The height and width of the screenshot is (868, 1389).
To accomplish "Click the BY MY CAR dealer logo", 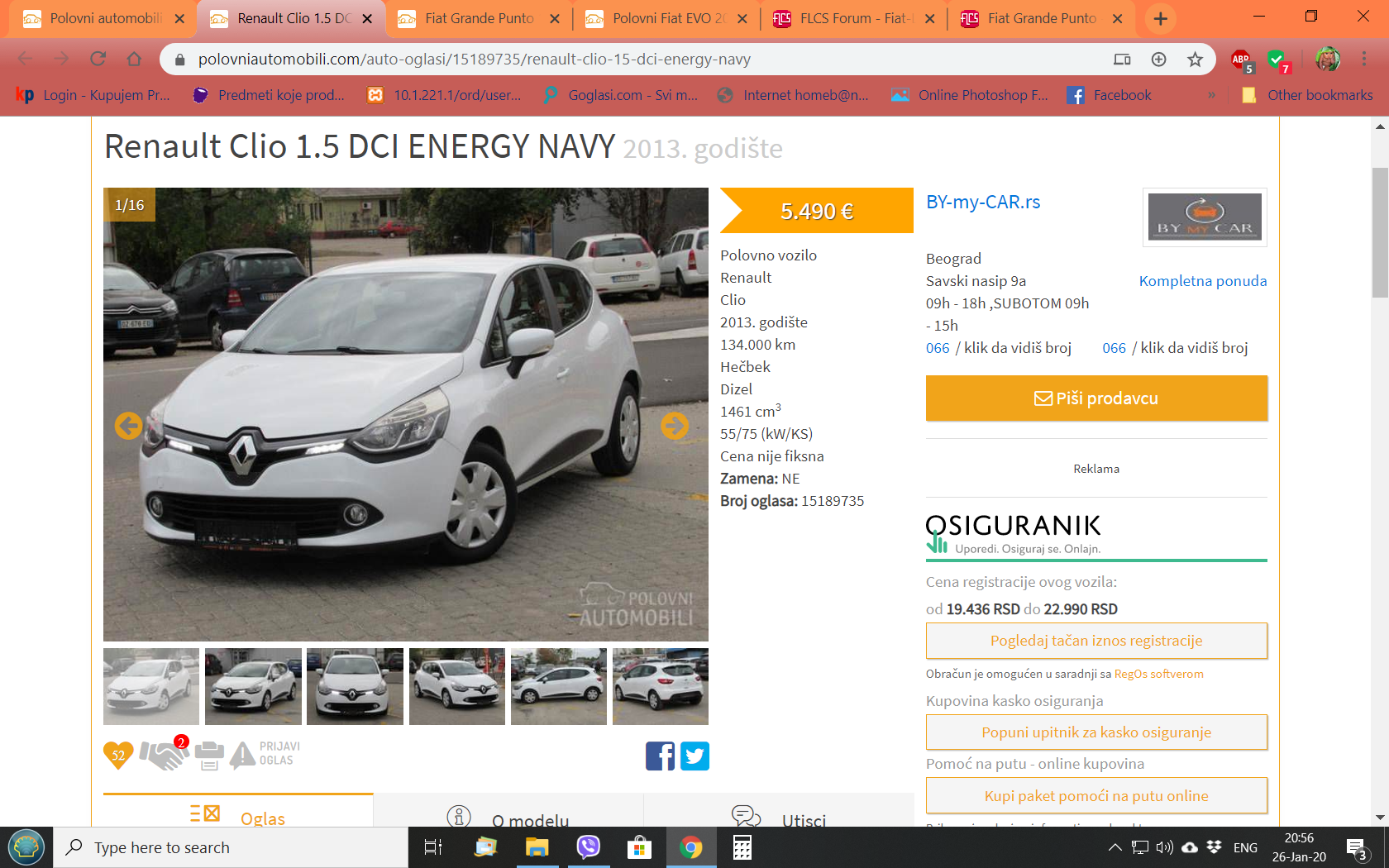I will click(1205, 217).
